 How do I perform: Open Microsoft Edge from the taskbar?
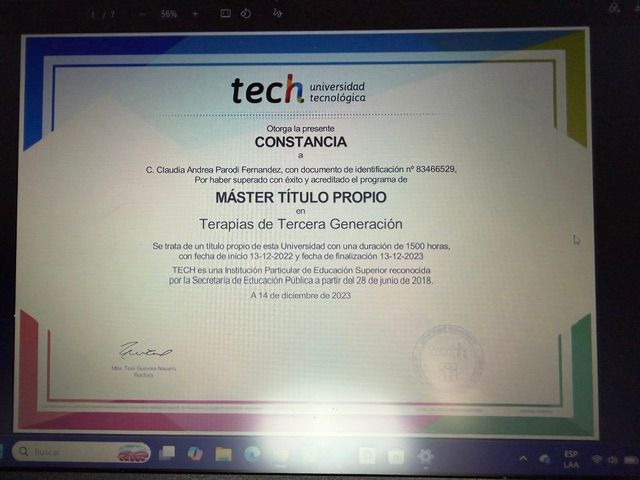click(x=252, y=454)
